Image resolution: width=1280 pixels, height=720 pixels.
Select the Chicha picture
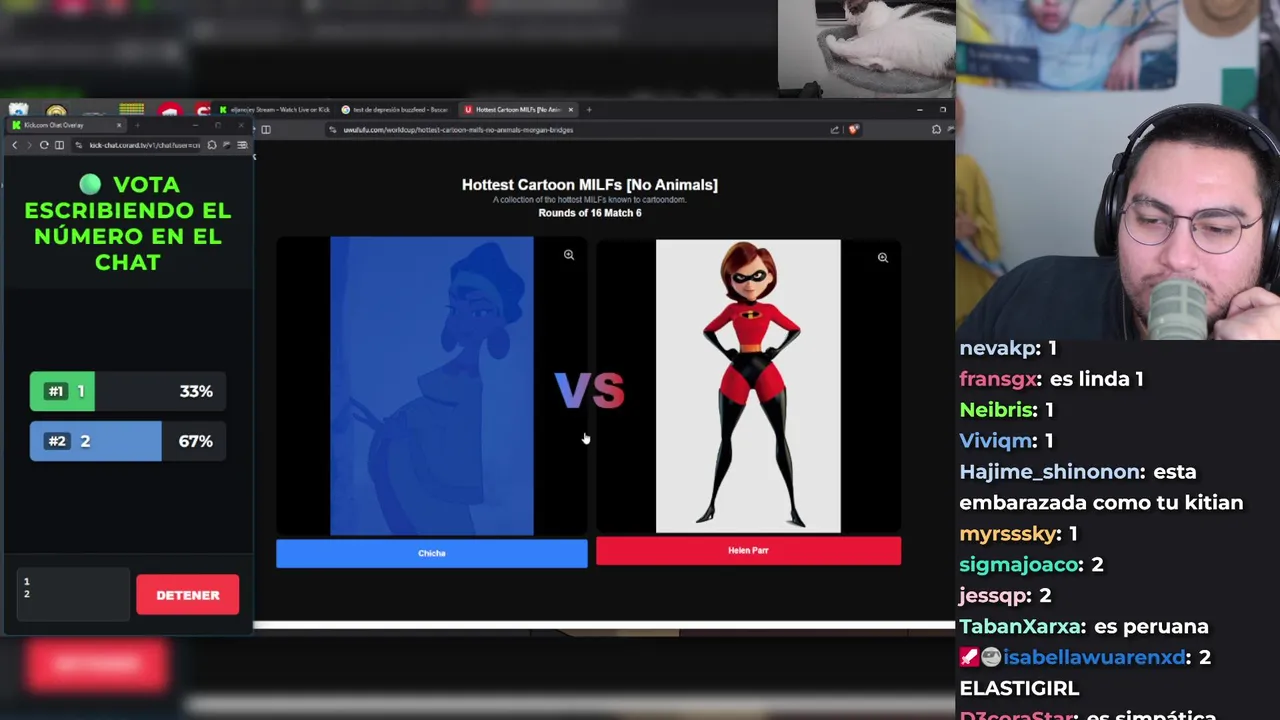point(432,386)
